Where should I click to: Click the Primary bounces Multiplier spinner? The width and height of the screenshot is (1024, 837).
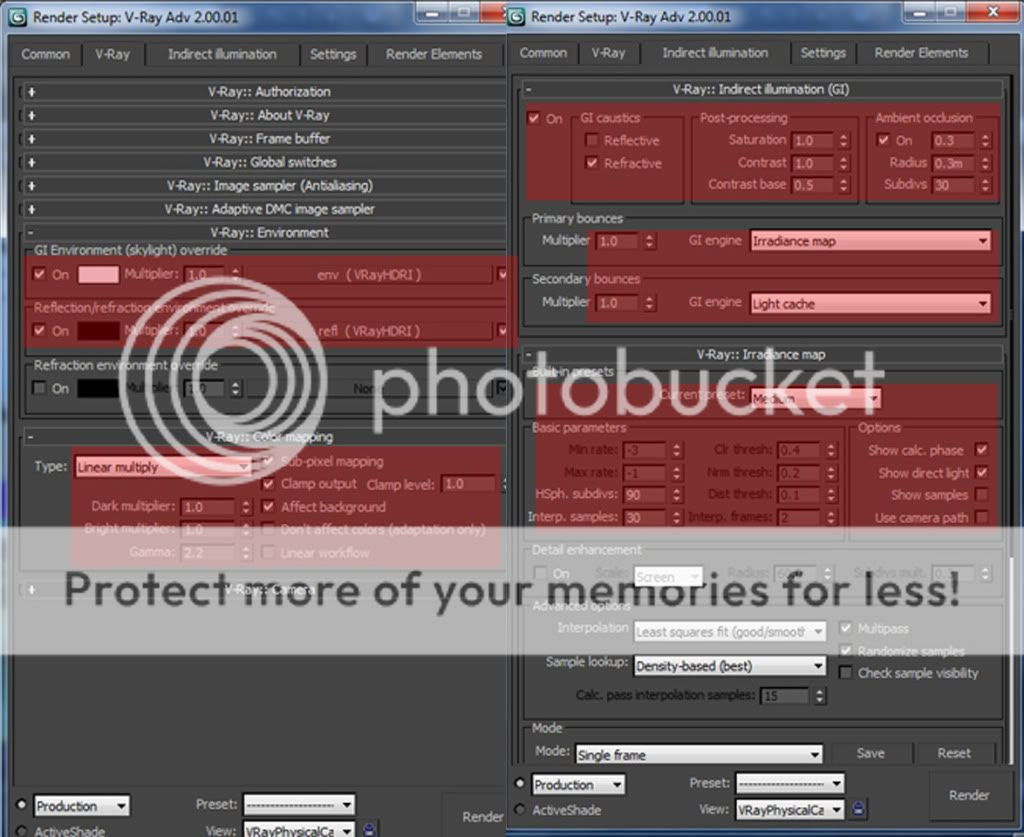[x=649, y=242]
